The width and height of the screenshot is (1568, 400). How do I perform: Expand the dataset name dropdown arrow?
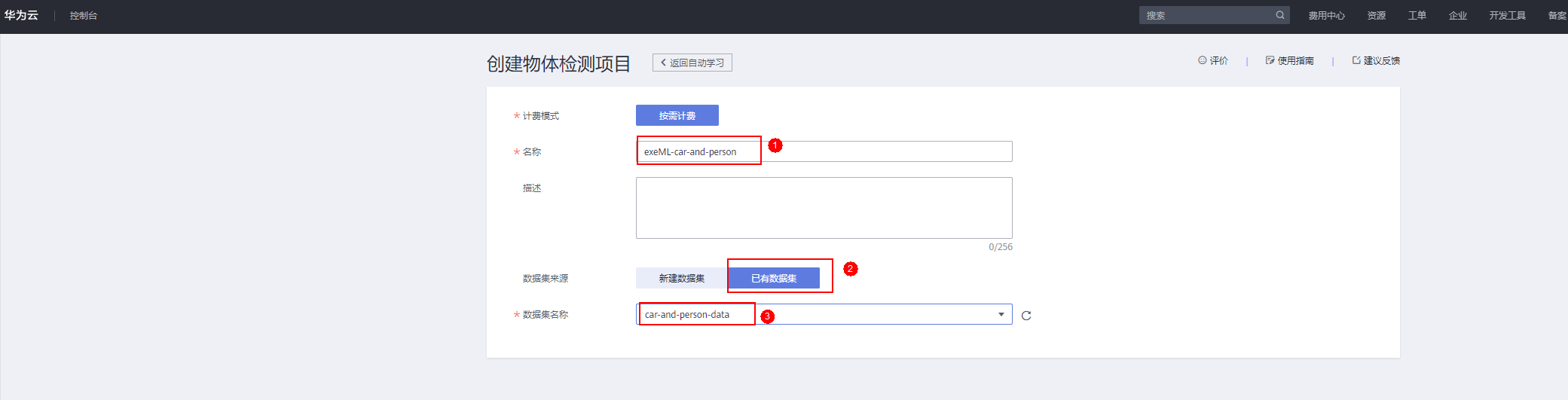tap(1001, 314)
